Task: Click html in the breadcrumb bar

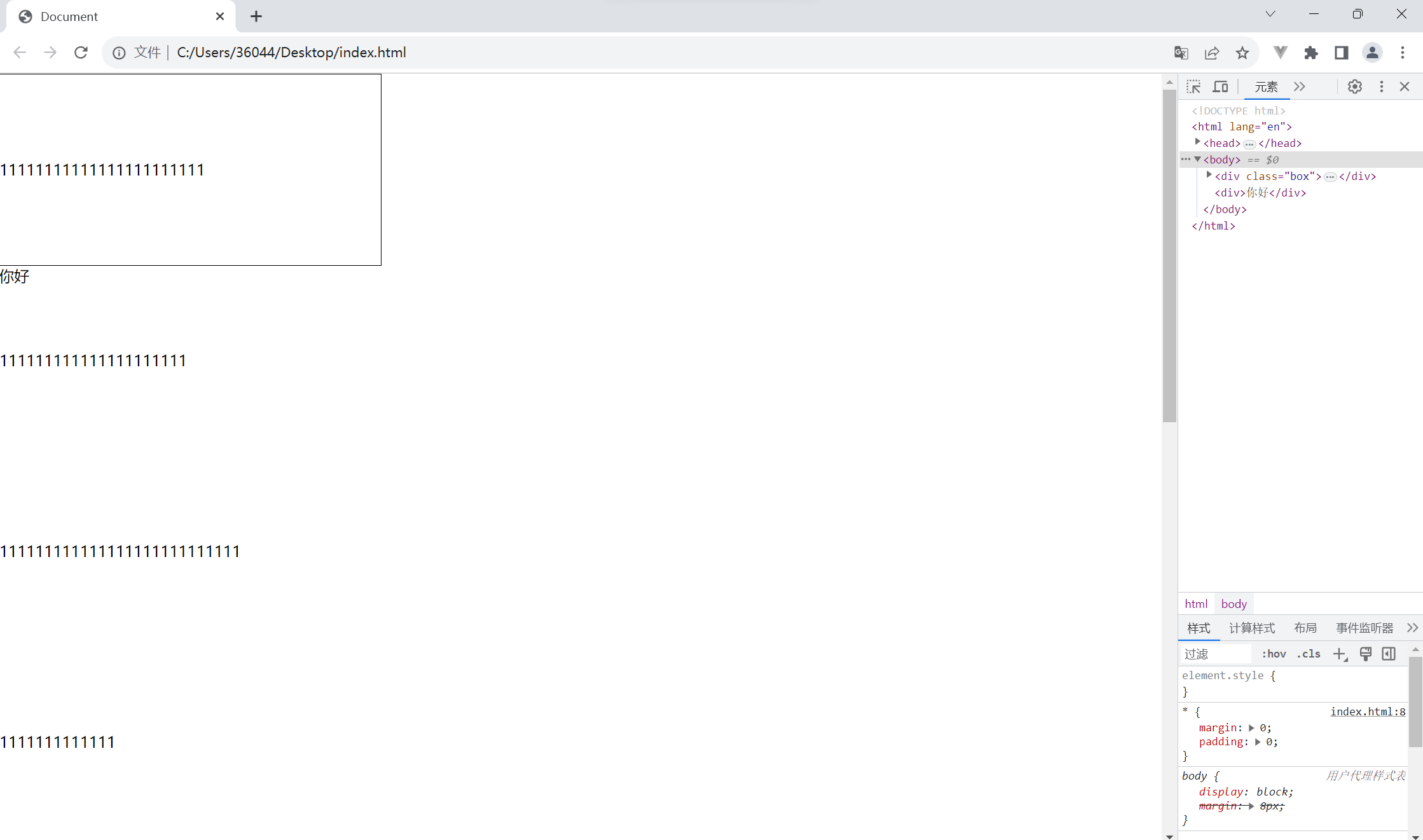Action: point(1196,604)
